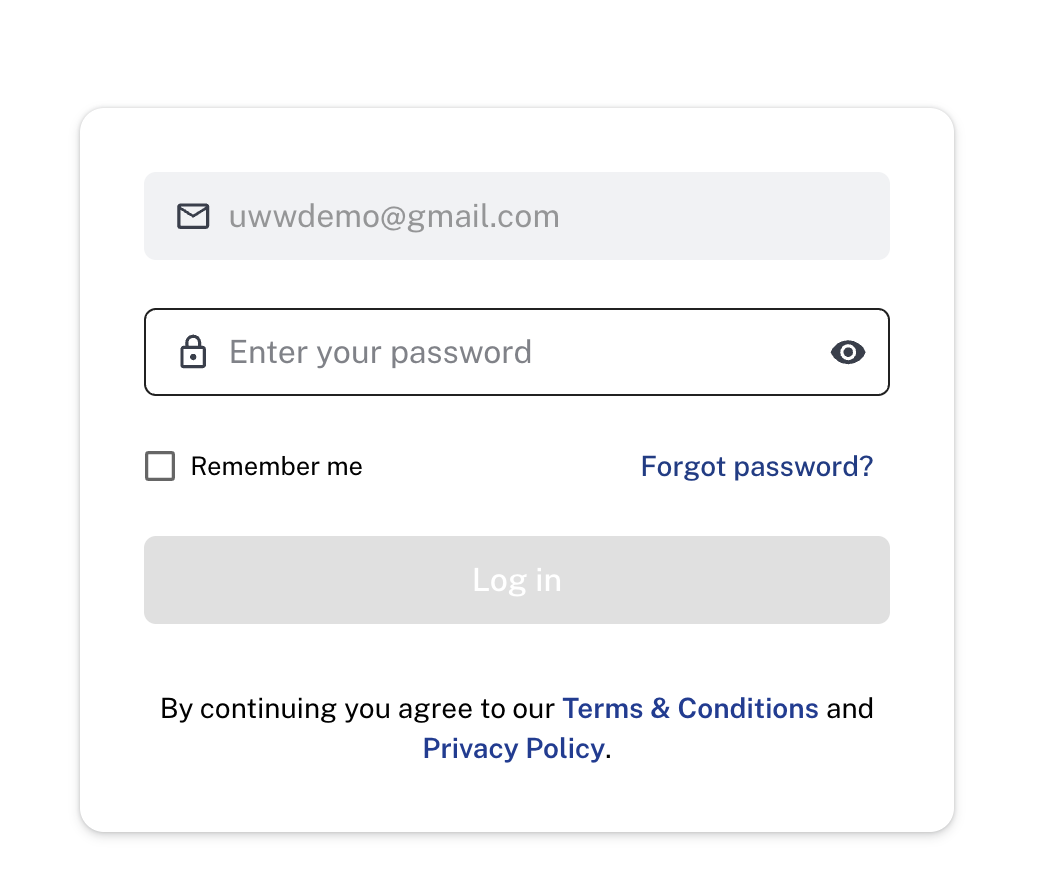
Task: Open the Terms & Conditions link
Action: 690,709
